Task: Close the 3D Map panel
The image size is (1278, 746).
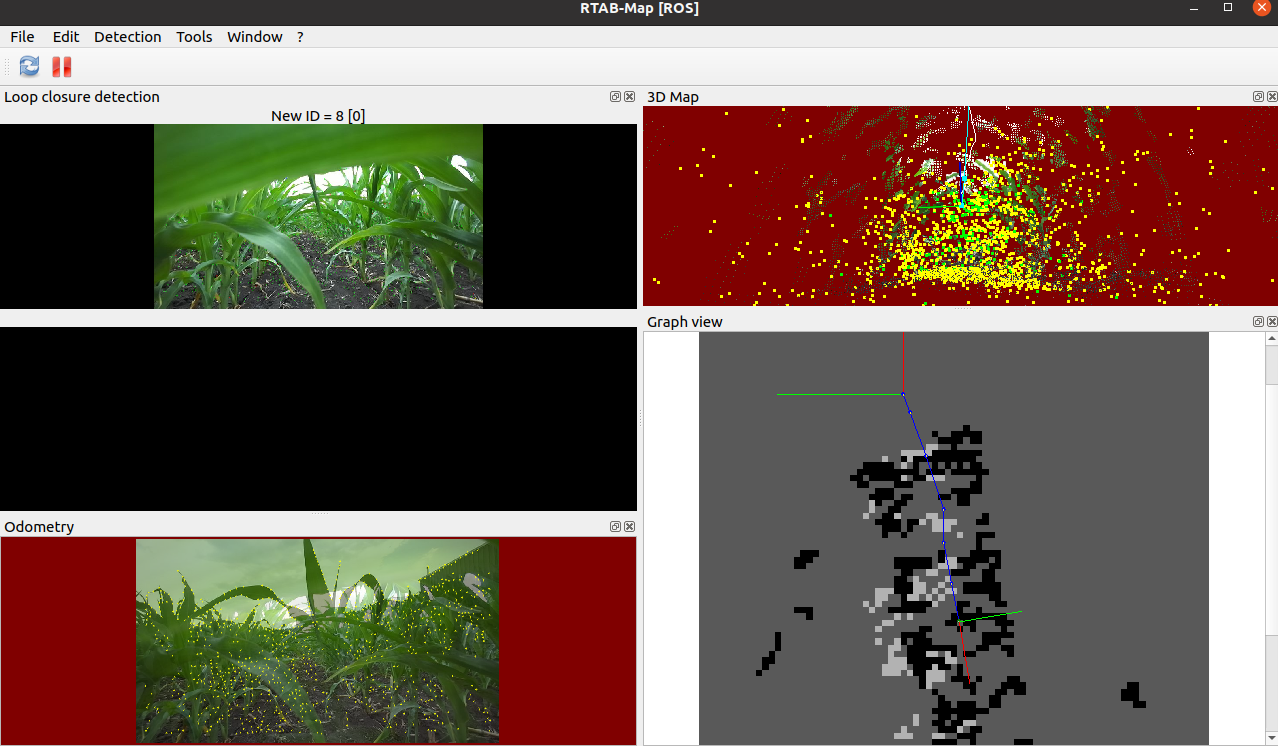Action: (1272, 97)
